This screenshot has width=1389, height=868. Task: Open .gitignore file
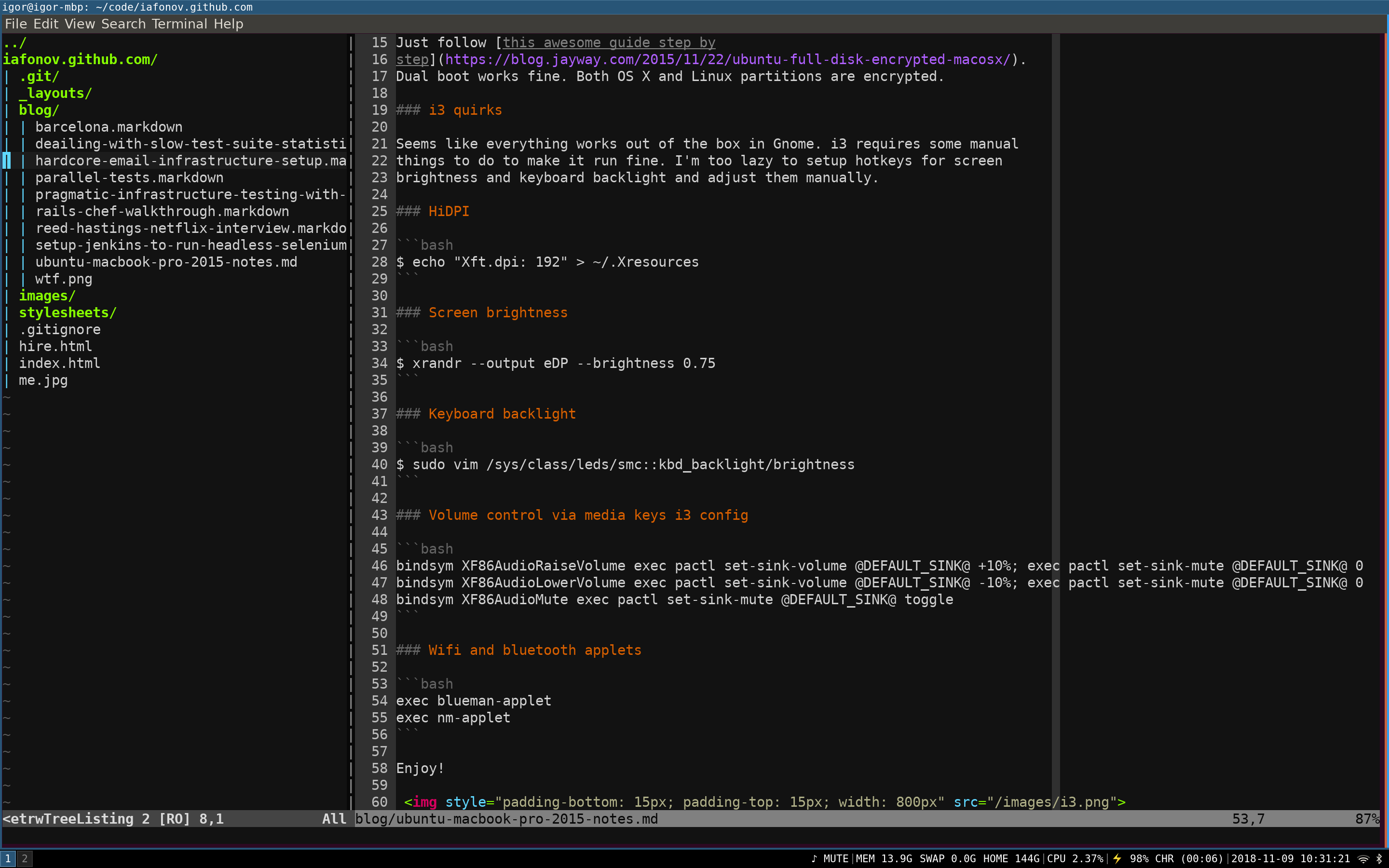(60, 329)
